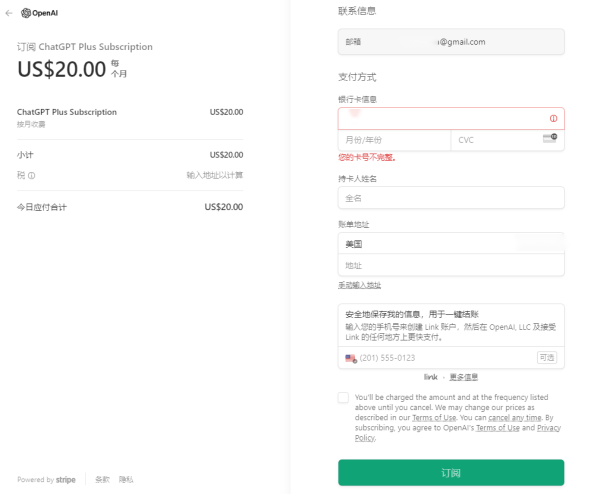This screenshot has height=494, width=600.
Task: Click the 隐私 footer link
Action: 126,479
